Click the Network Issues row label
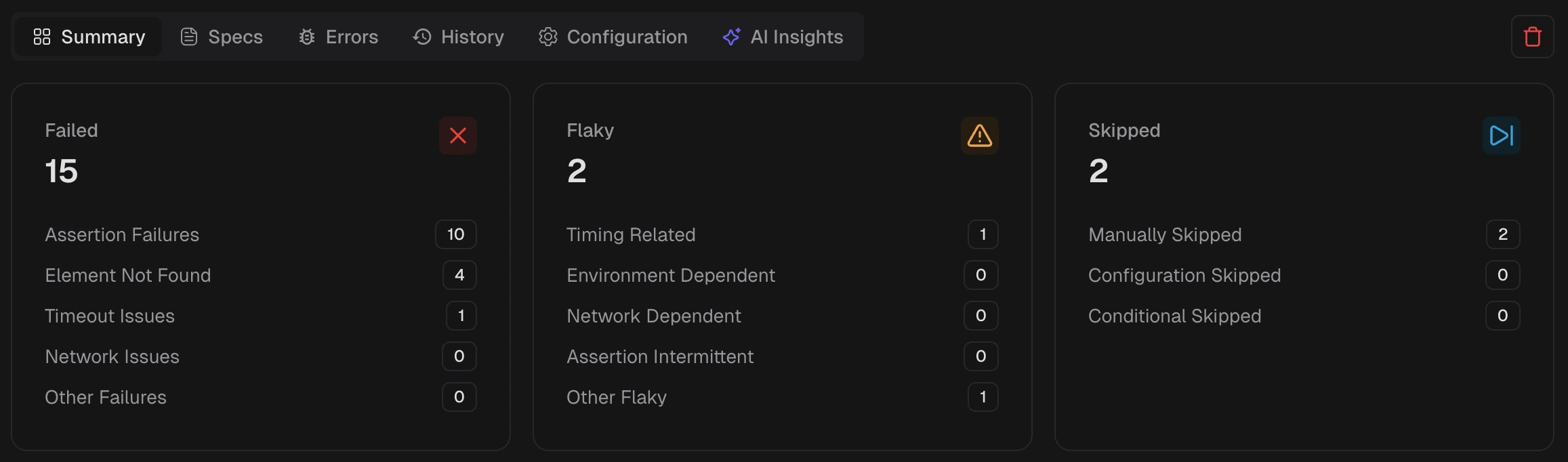Screen dimensions: 1568x462 pos(112,356)
